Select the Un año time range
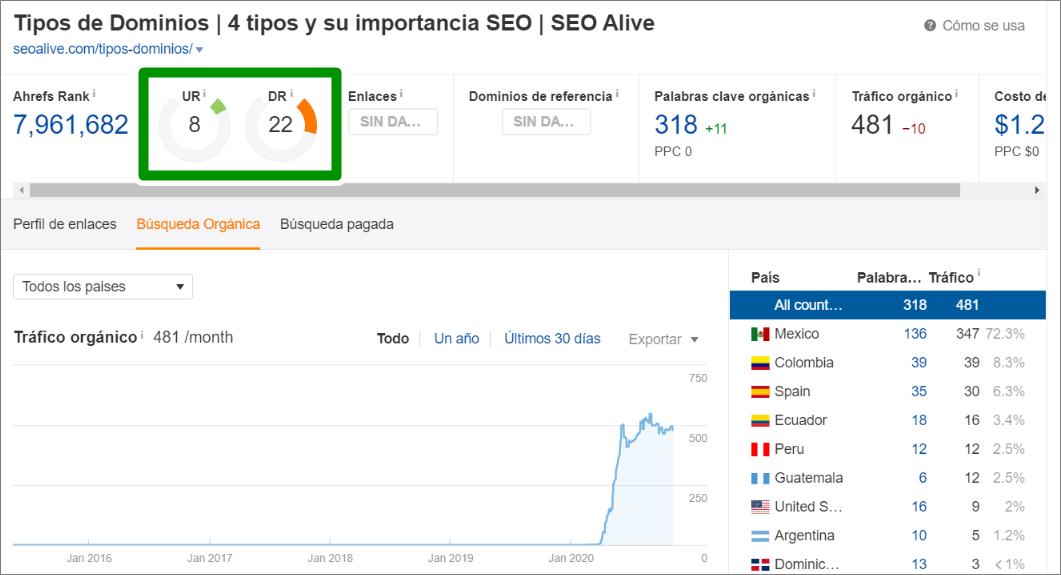This screenshot has height=575, width=1061. (x=456, y=339)
